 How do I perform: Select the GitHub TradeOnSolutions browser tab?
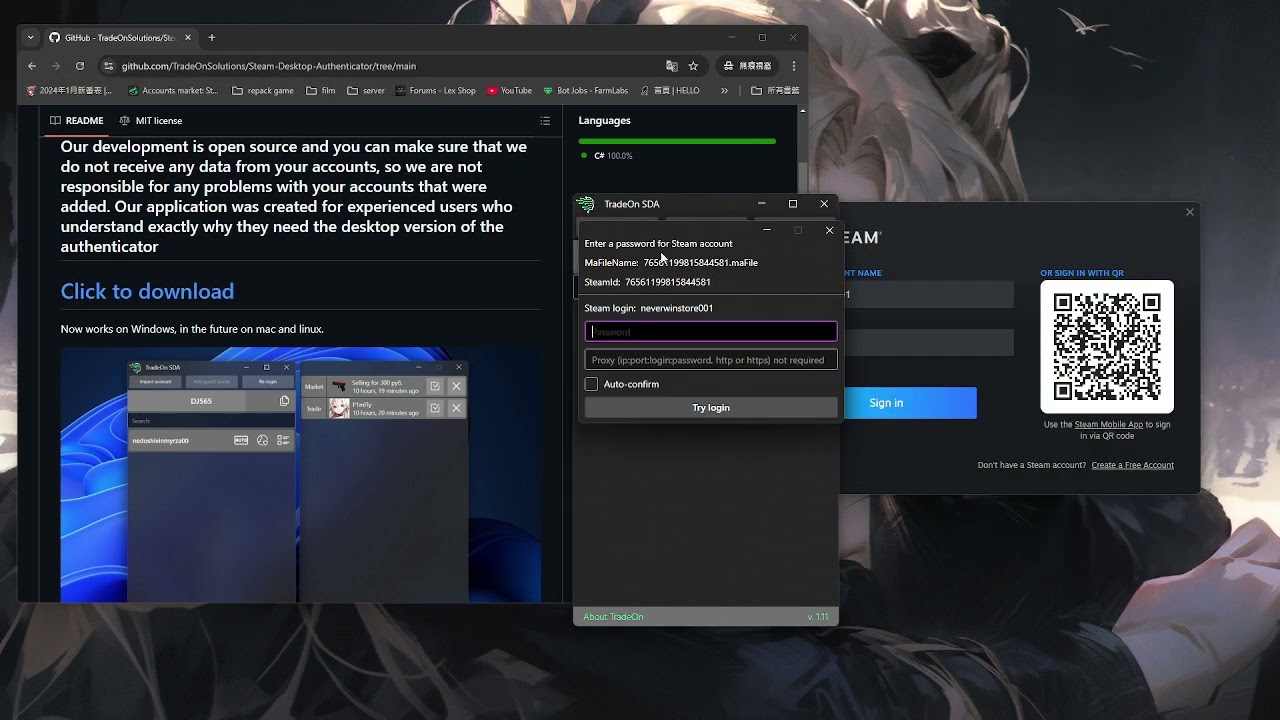(x=120, y=37)
